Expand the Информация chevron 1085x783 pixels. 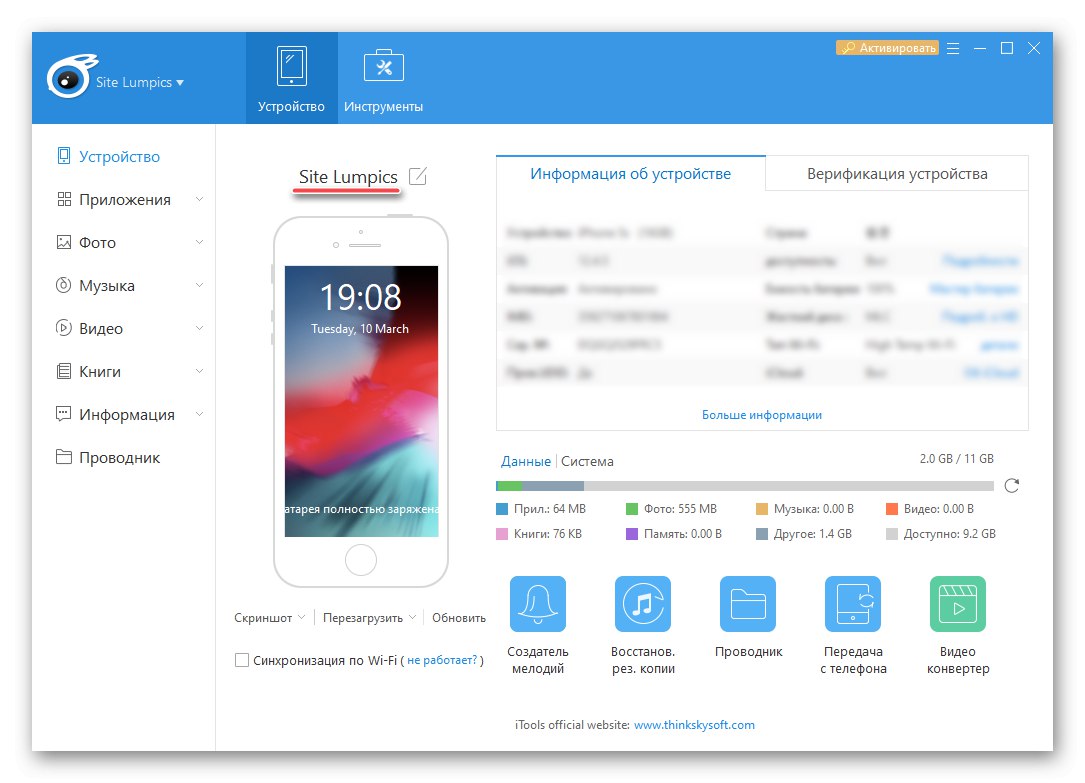pos(199,414)
